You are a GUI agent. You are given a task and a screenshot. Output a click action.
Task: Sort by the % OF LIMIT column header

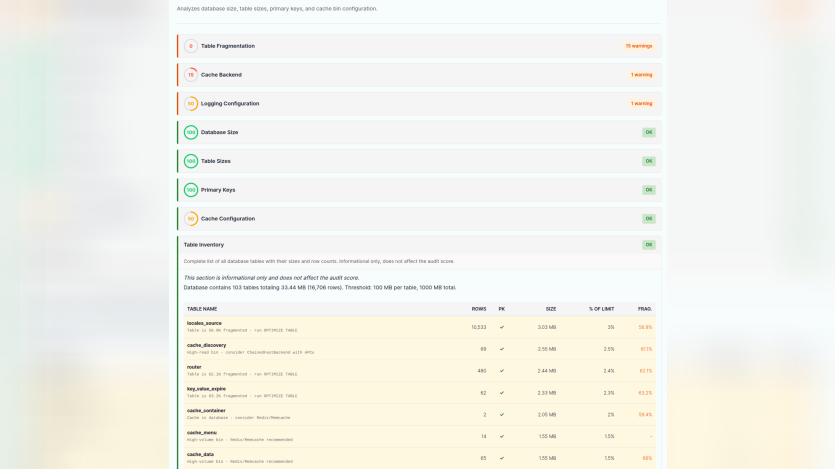pyautogui.click(x=601, y=309)
